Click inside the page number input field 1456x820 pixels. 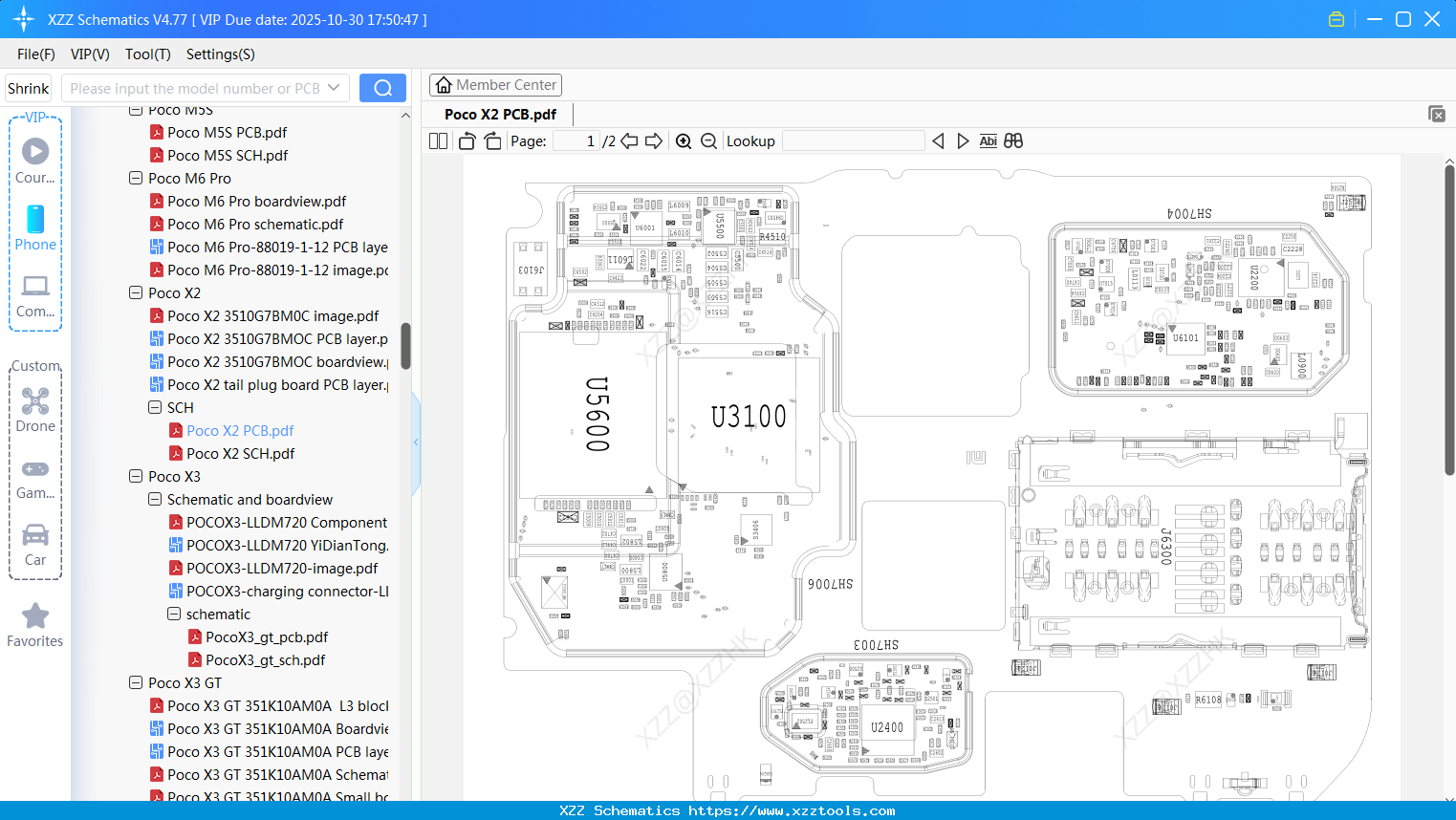[x=574, y=140]
